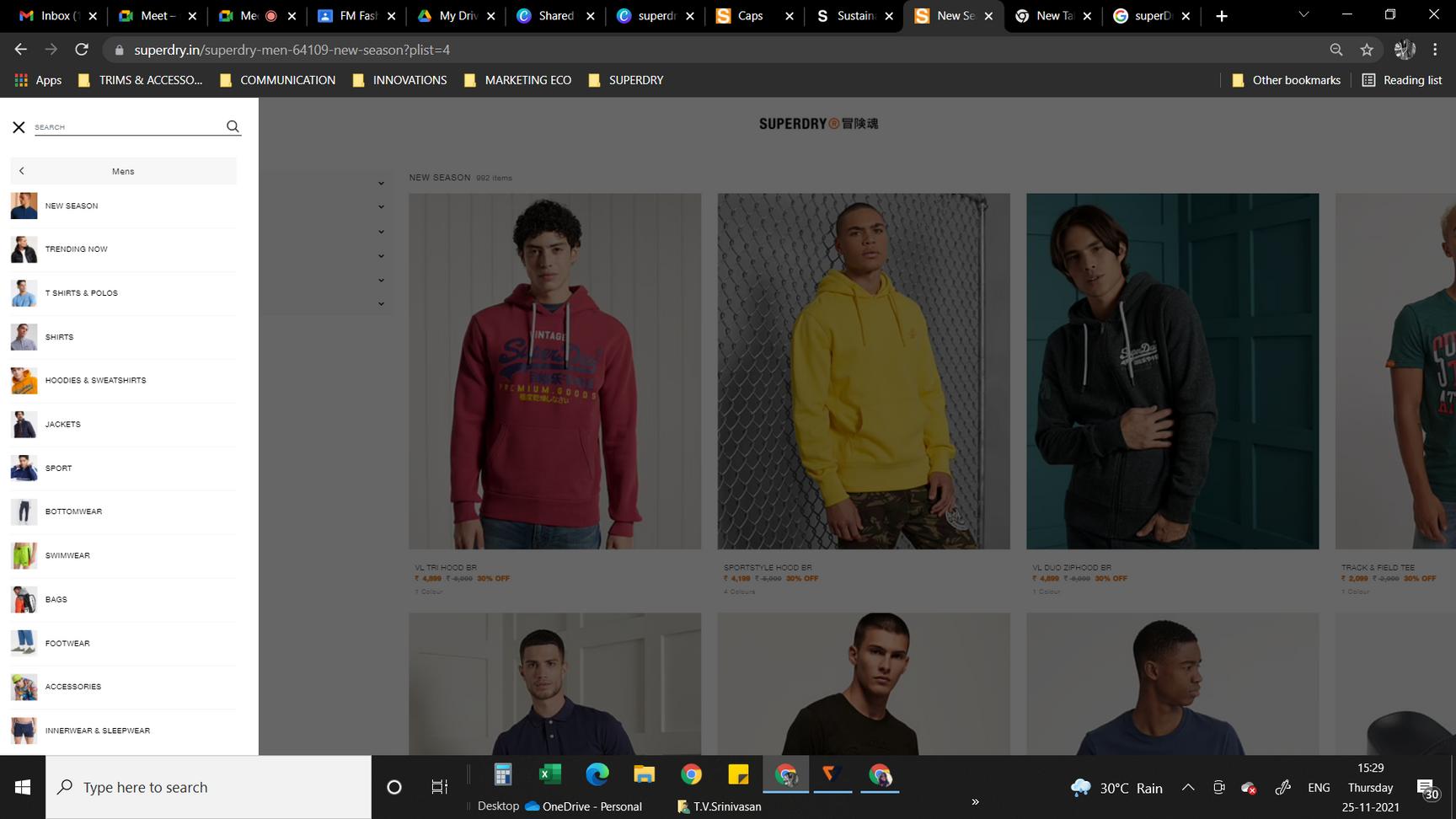Image resolution: width=1456 pixels, height=819 pixels.
Task: Open the Footwear category
Action: [67, 643]
